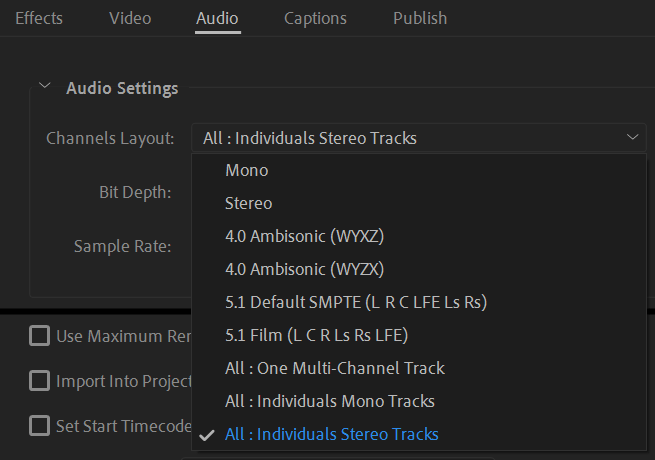Enable Use Maximum Render checkbox
The height and width of the screenshot is (460, 655).
pyautogui.click(x=39, y=336)
